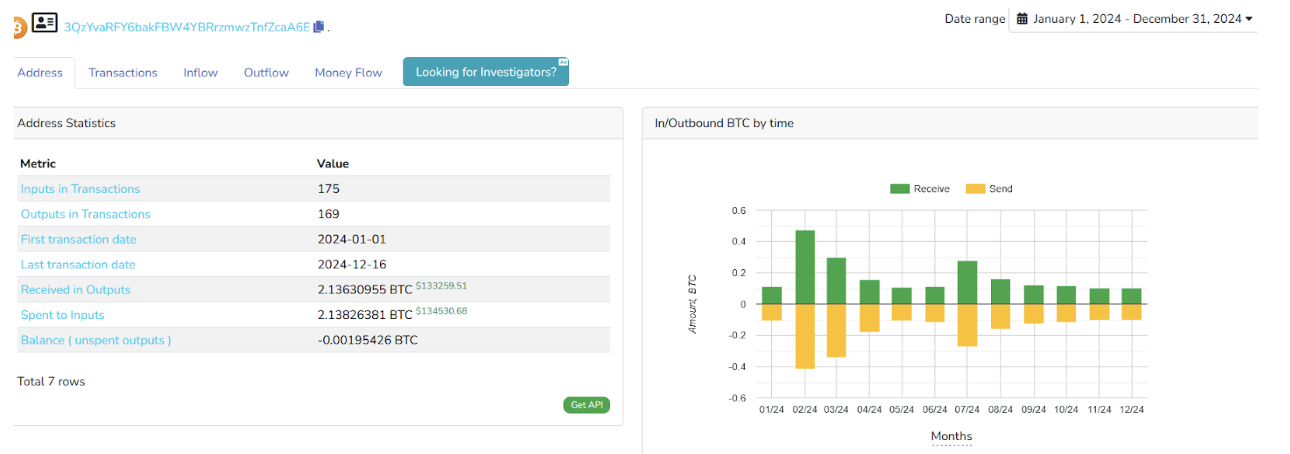Go to the Money Flow tab
Image resolution: width=1290 pixels, height=454 pixels.
[x=348, y=73]
